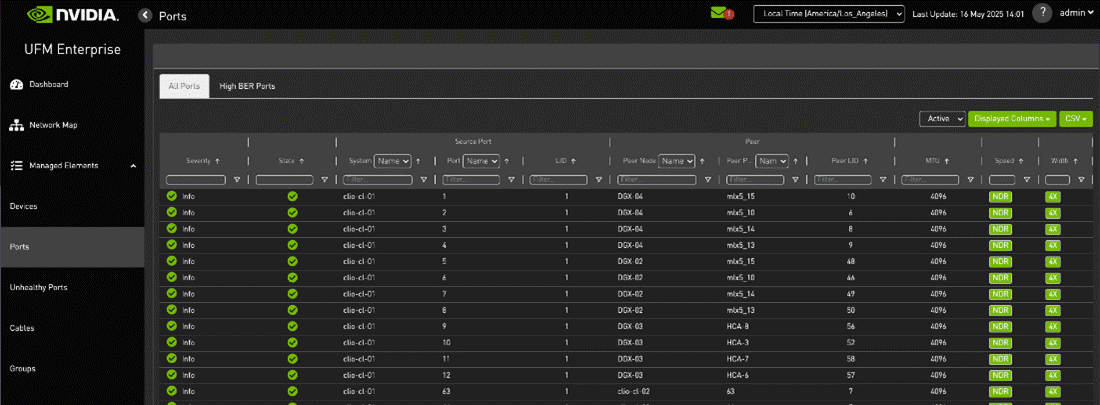Click the Port filter field

coord(471,180)
